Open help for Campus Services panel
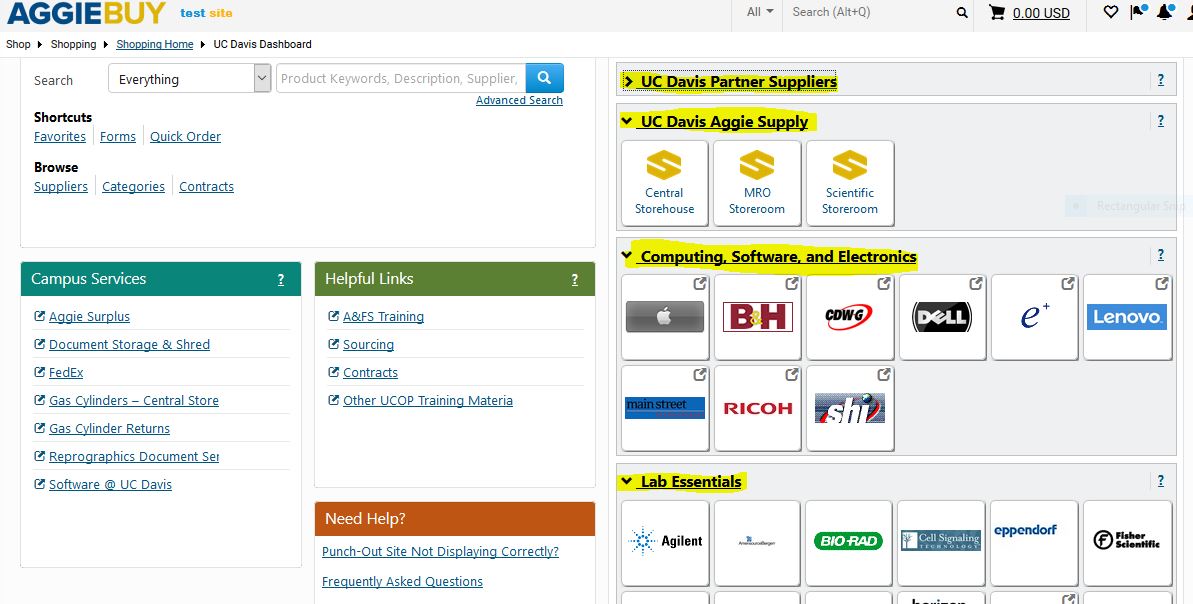 [x=281, y=280]
